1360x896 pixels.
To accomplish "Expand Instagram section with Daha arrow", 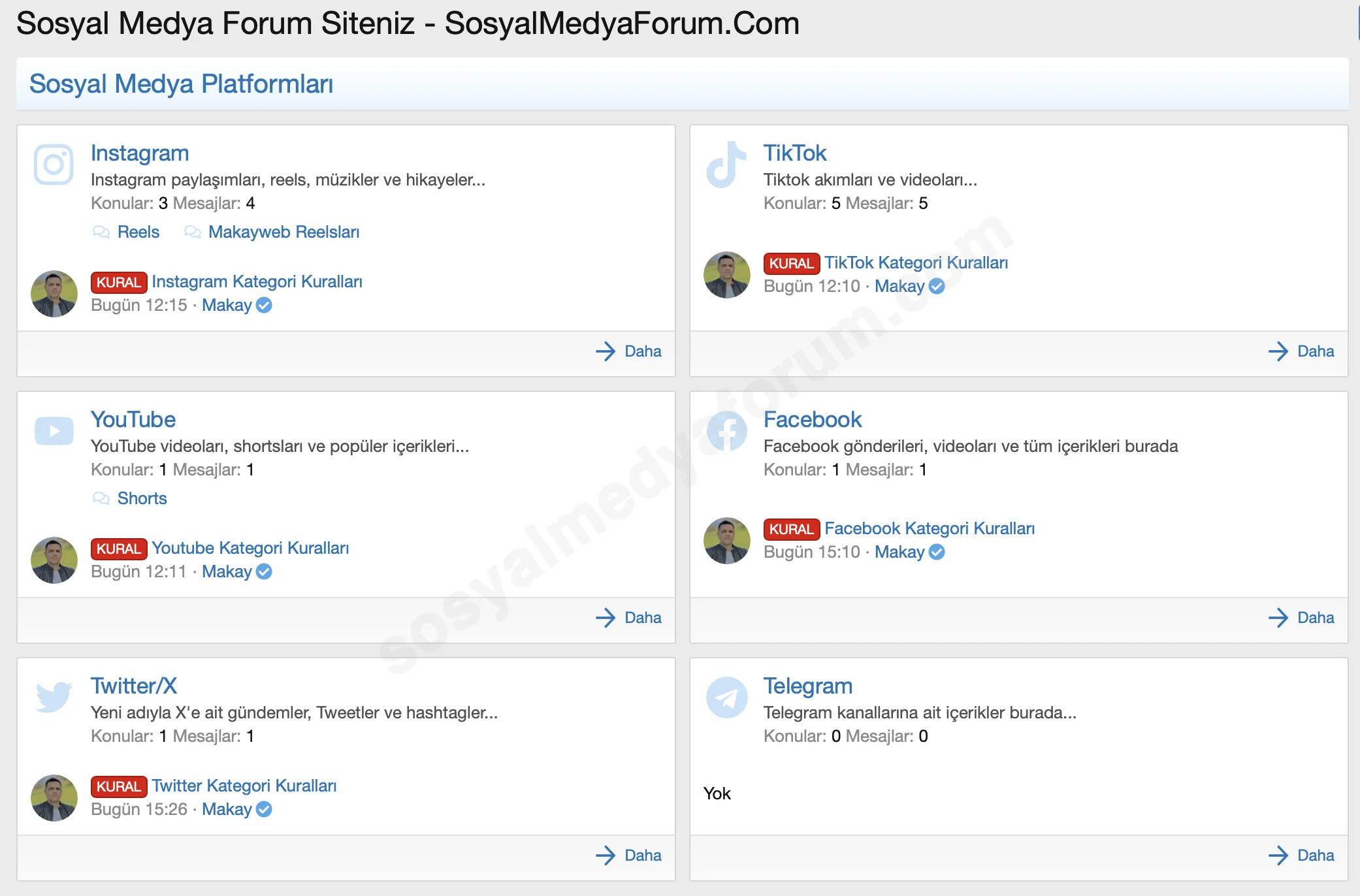I will [606, 351].
